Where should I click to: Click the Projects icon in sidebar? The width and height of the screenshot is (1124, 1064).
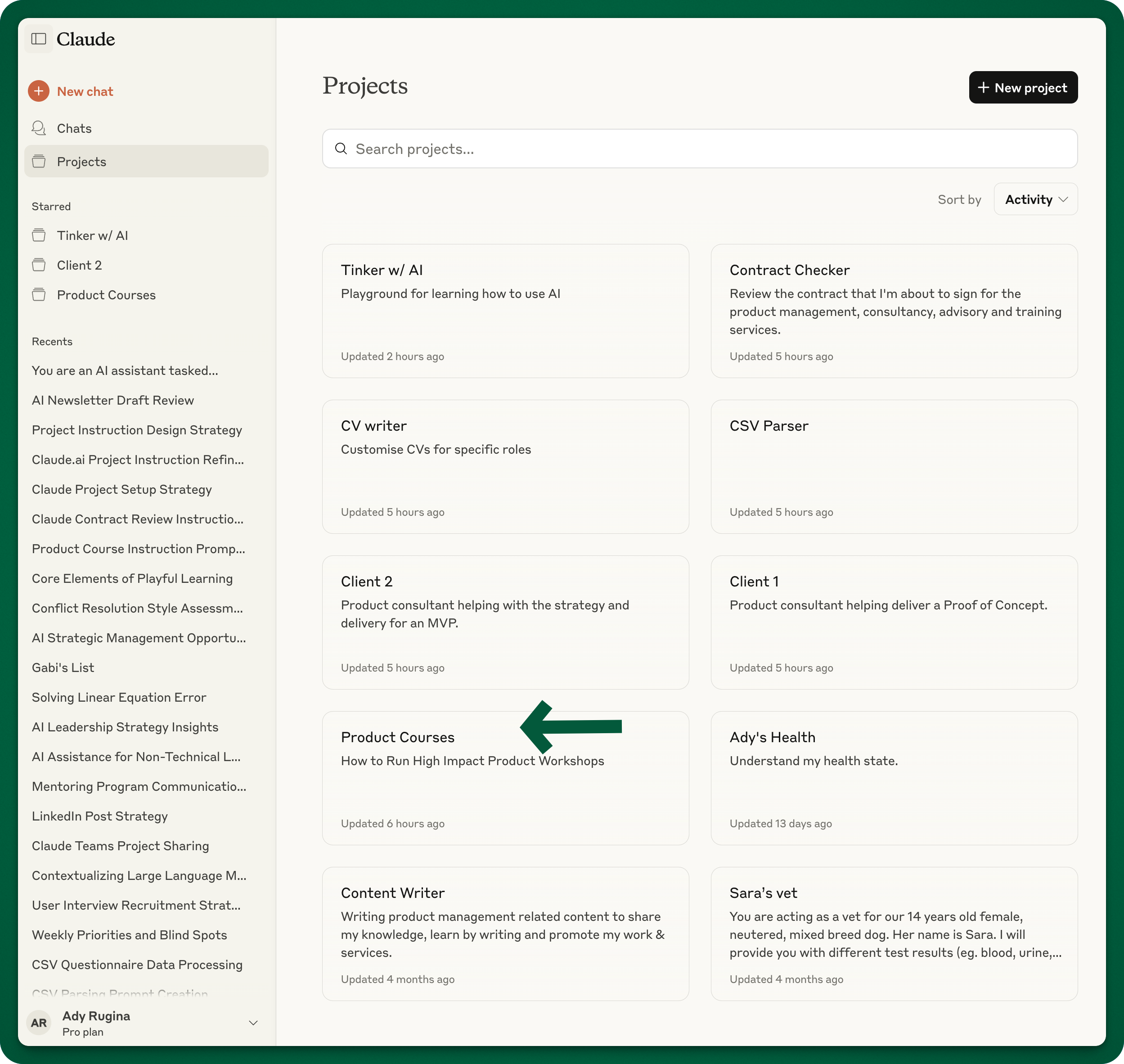click(x=39, y=161)
